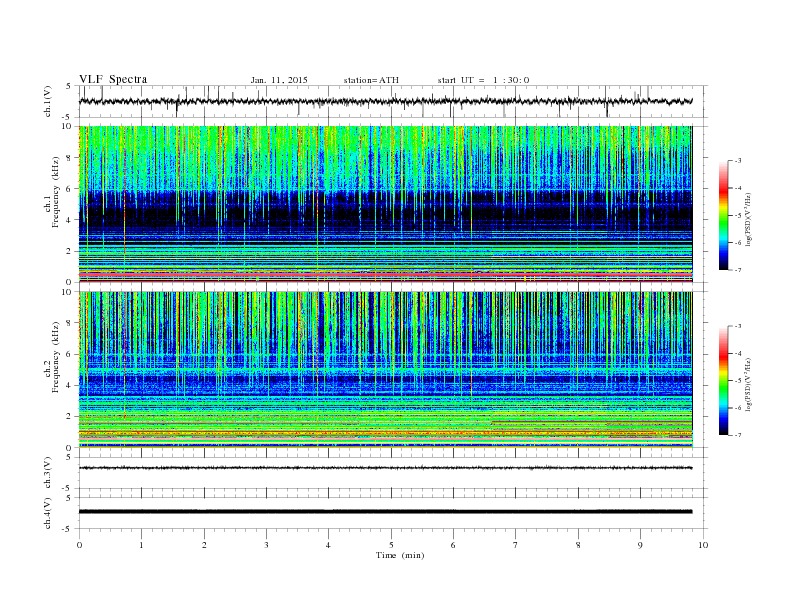This screenshot has width=792, height=612.
Task: Click tick label "10" on the time axis
Action: (x=703, y=545)
